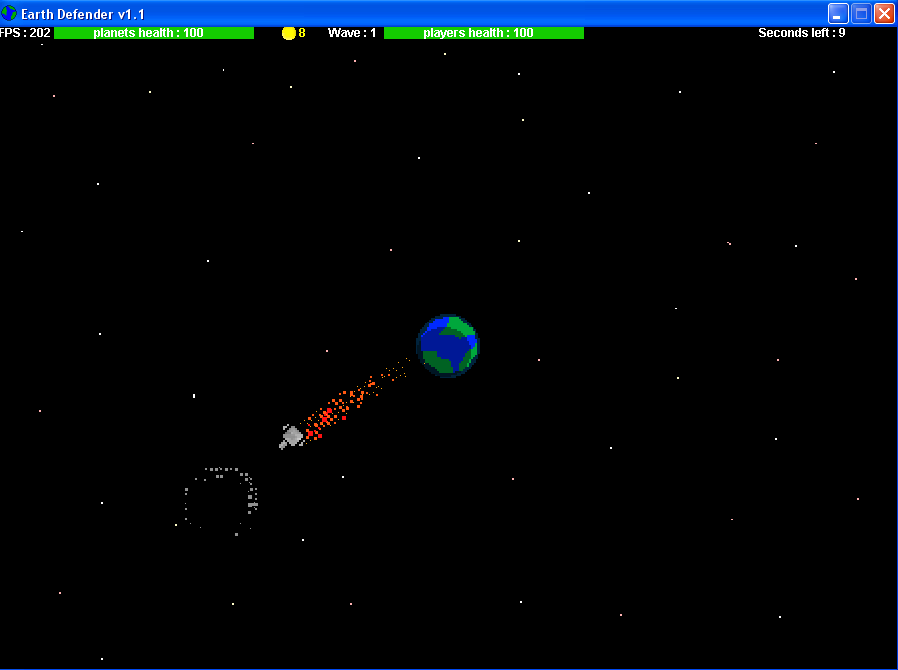Click the Earth planet in the center

[448, 346]
